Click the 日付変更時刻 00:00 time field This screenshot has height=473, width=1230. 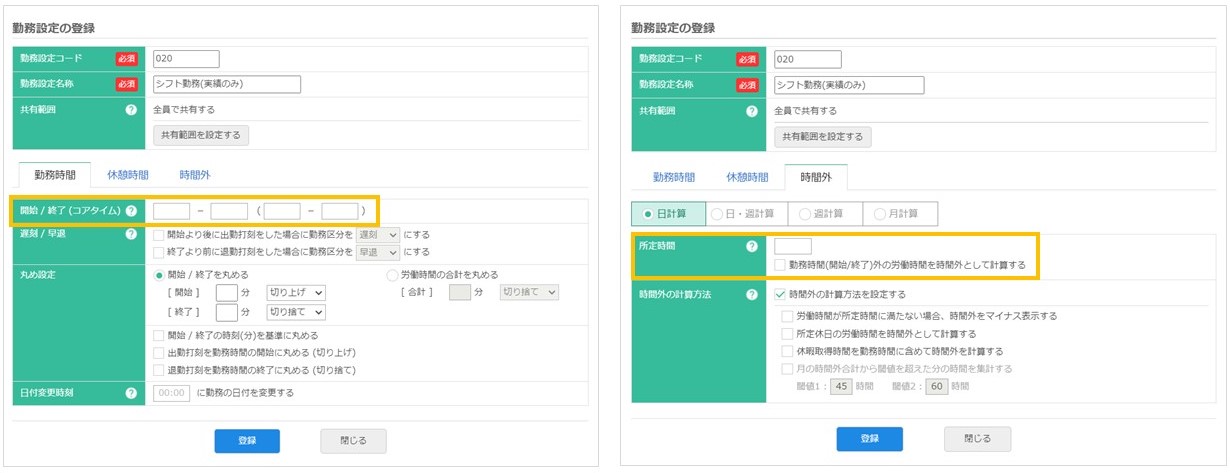(x=172, y=393)
